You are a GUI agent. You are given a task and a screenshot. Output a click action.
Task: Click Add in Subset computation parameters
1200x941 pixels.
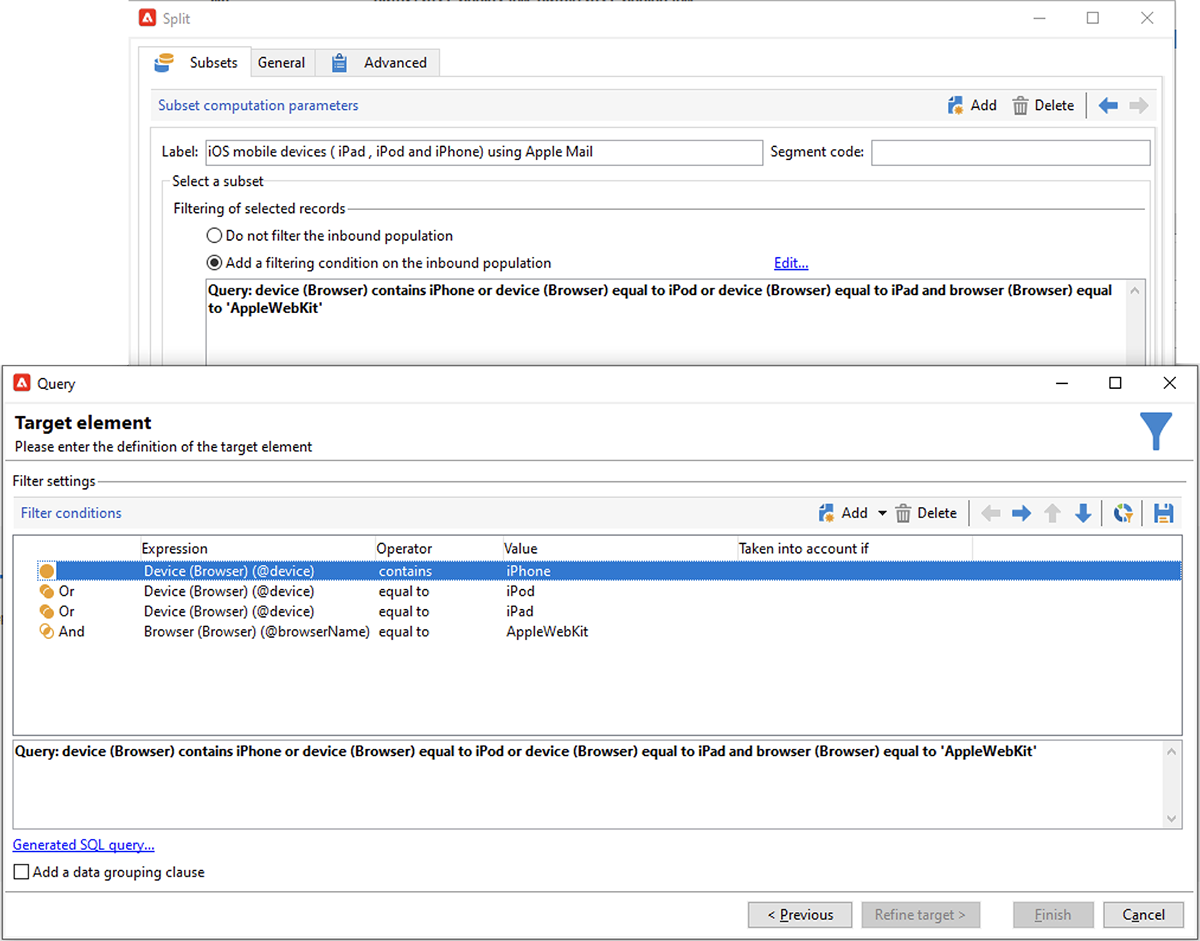tap(972, 105)
